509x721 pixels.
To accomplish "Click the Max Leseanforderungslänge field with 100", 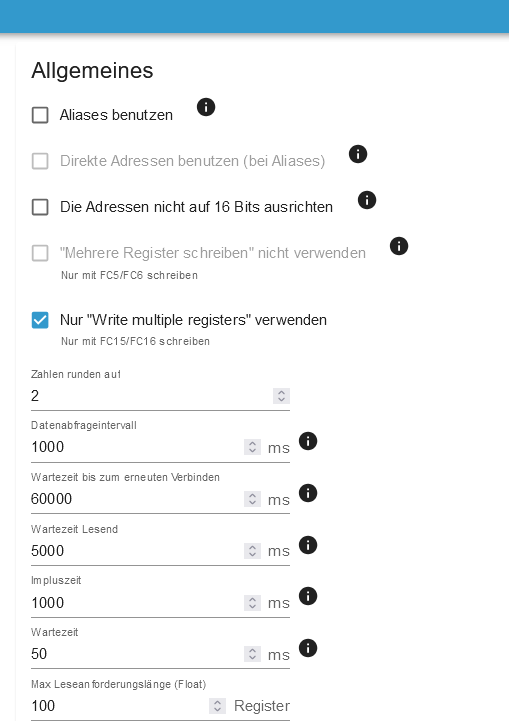I will tap(120, 706).
